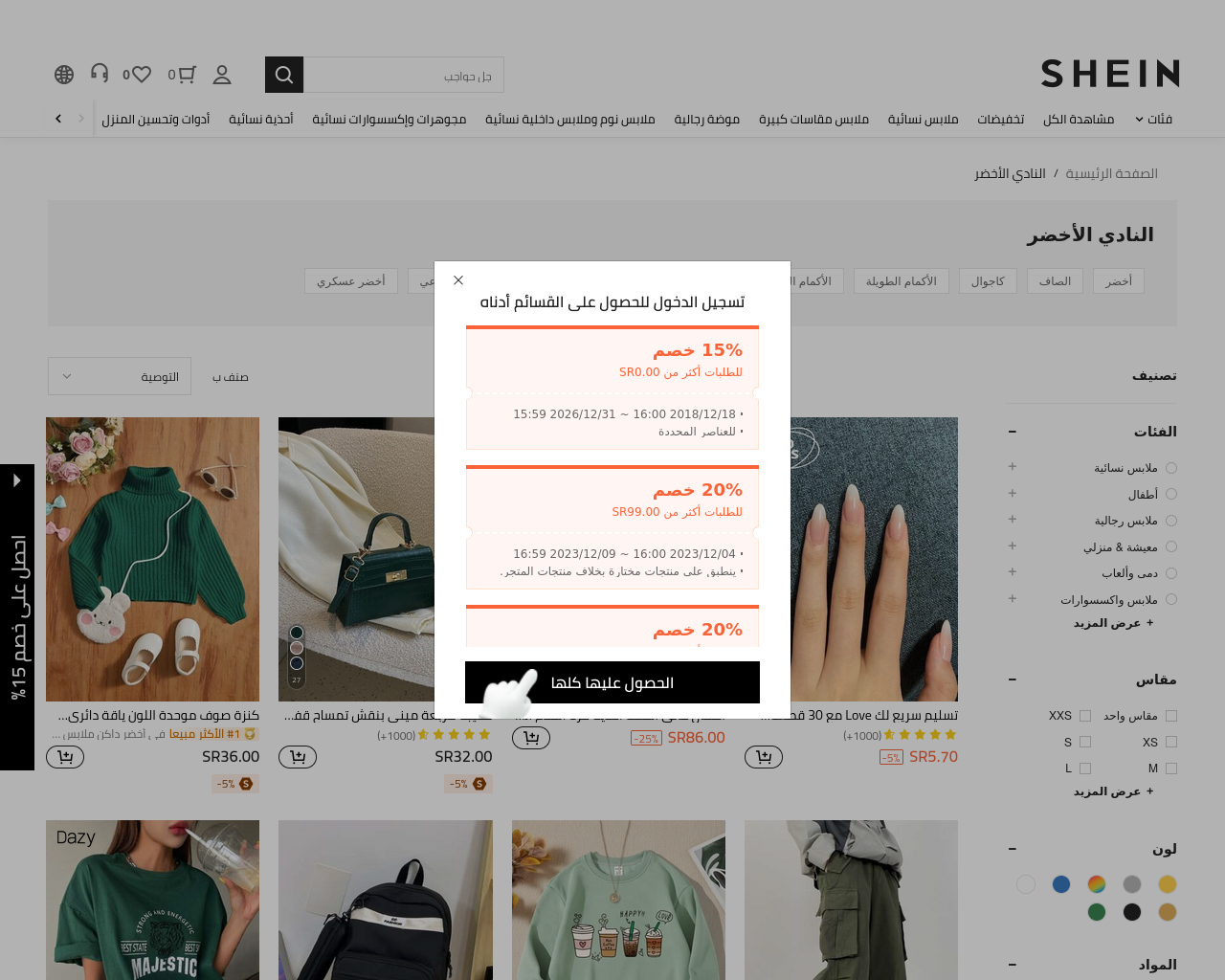Screen dimensions: 1225x980
Task: Open تخفيضات navigation menu item
Action: tap(1001, 120)
